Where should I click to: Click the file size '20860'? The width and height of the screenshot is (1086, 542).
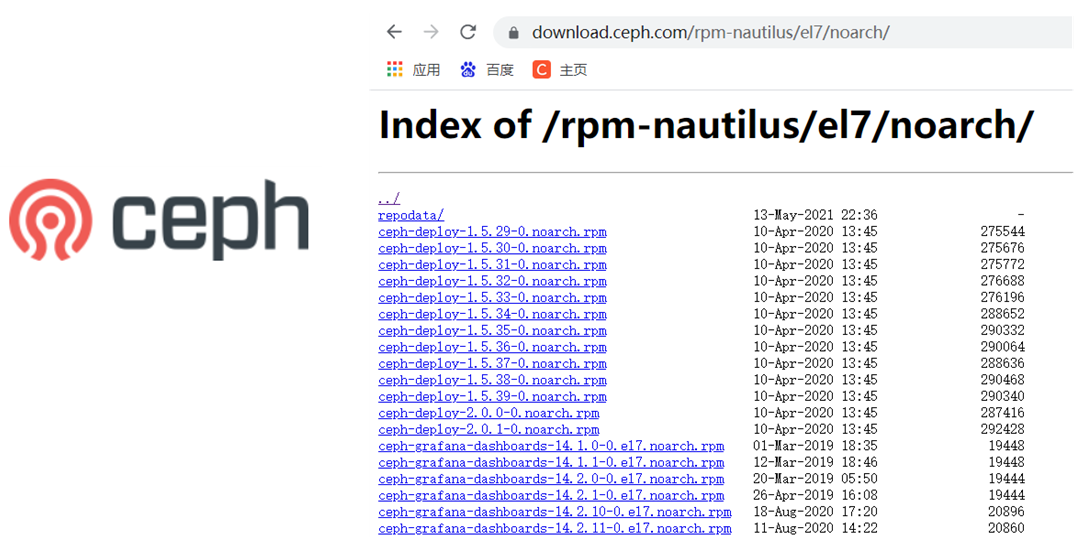click(x=1006, y=529)
